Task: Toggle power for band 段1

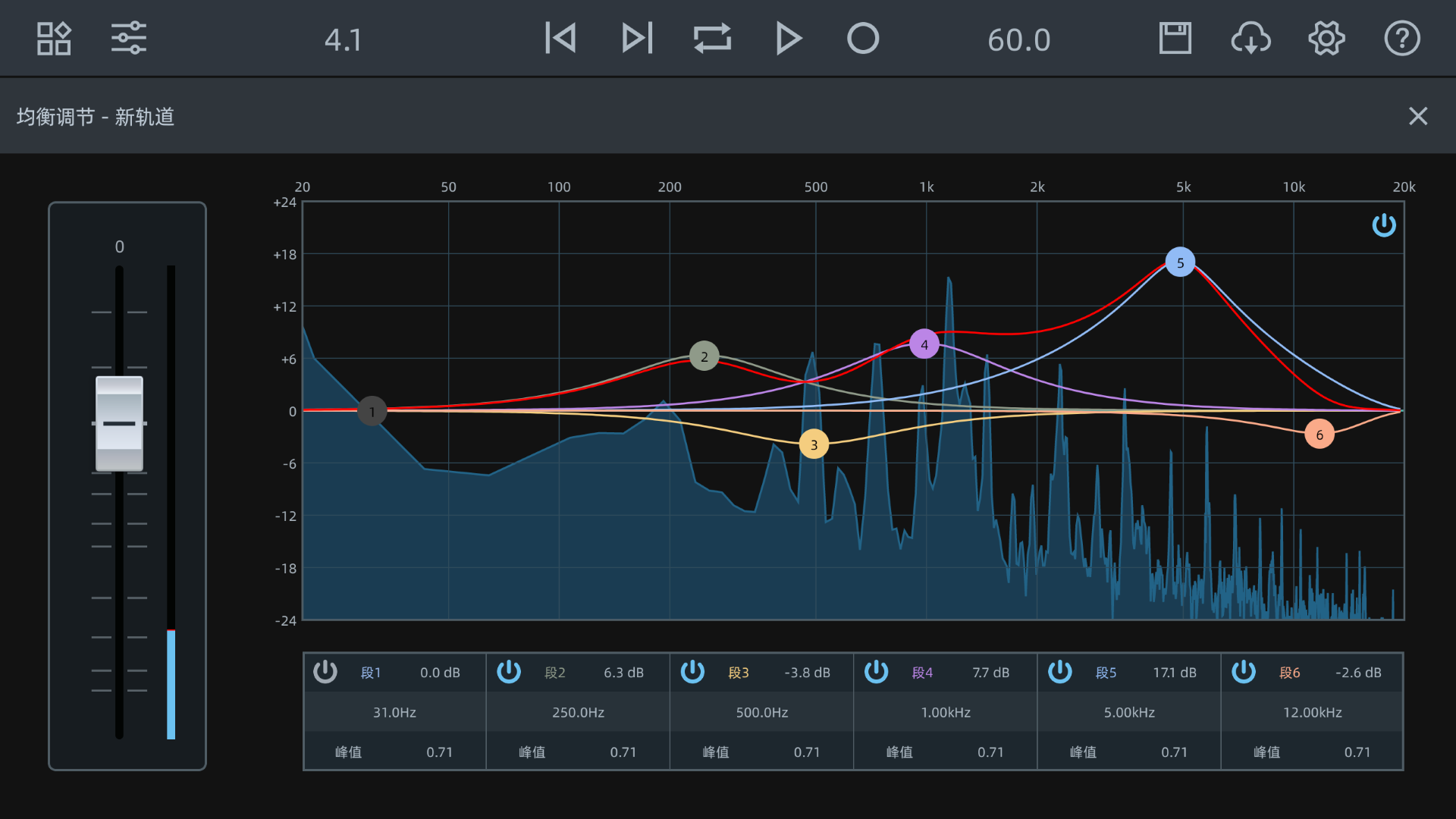Action: (325, 672)
